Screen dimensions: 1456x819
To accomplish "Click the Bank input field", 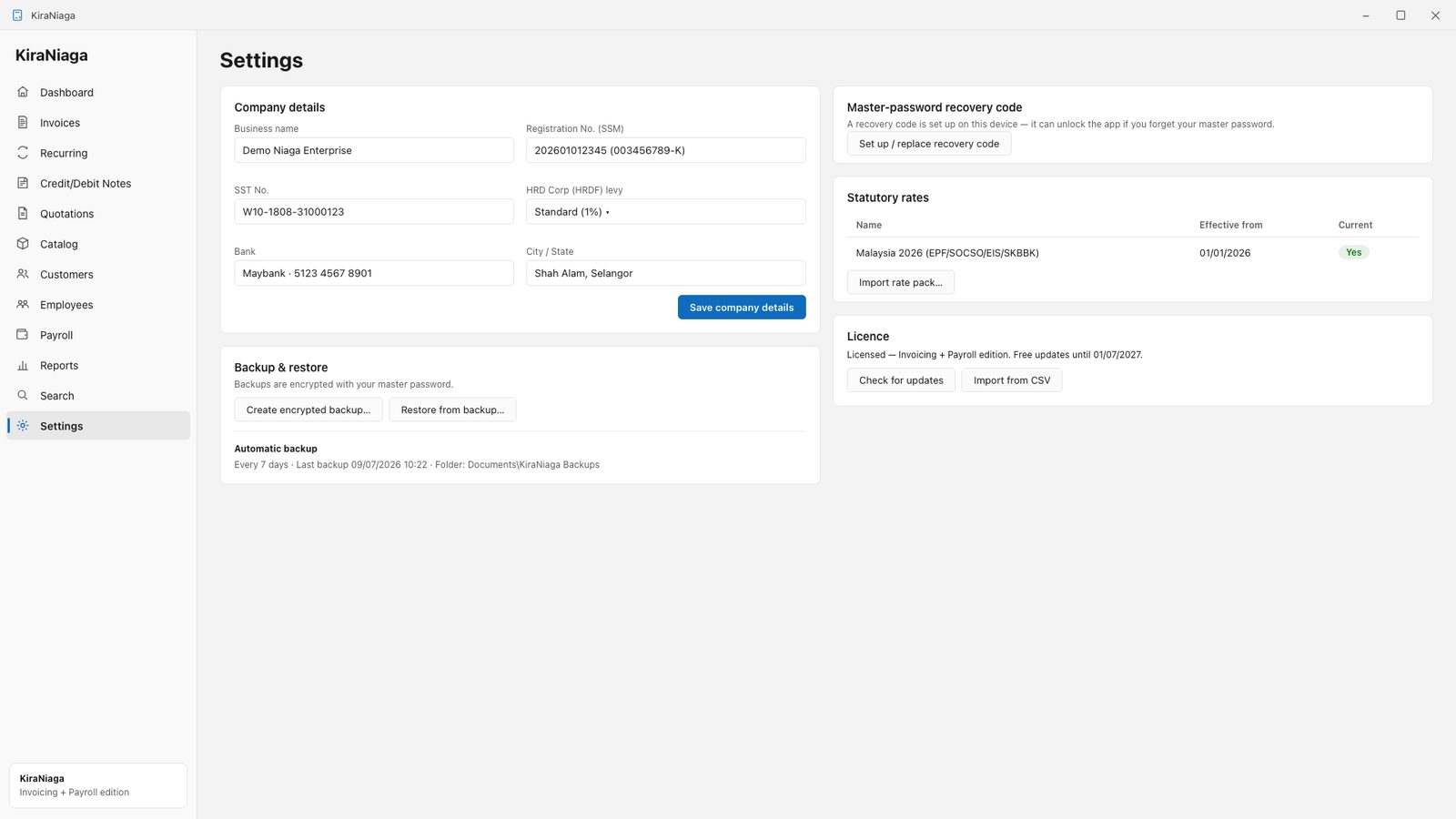I will (374, 273).
